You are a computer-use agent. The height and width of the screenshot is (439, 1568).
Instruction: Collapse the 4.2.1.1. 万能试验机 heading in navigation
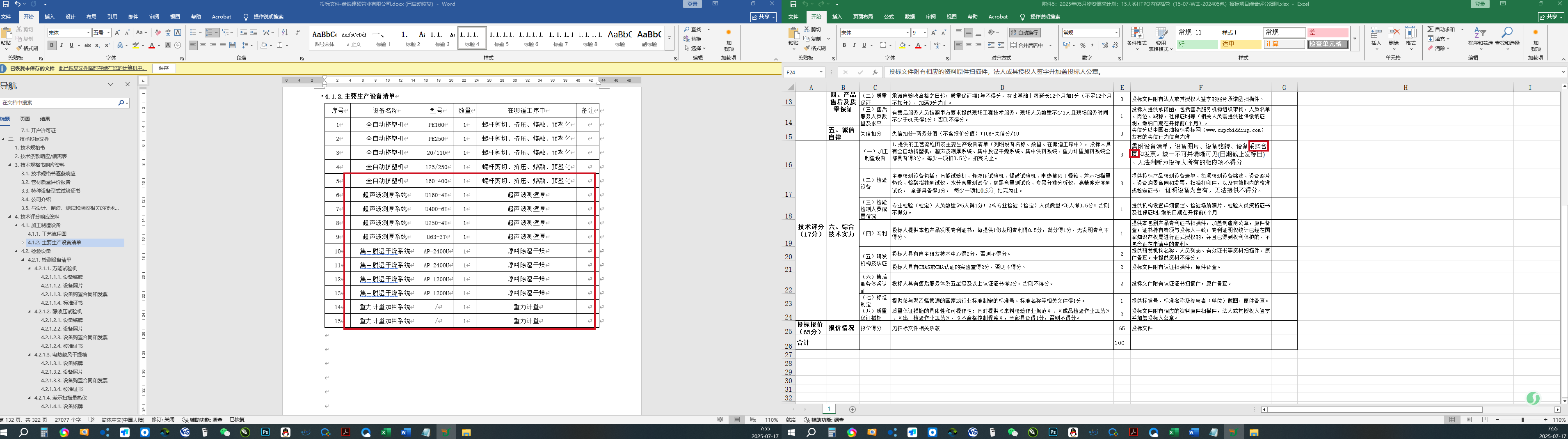tap(29, 268)
